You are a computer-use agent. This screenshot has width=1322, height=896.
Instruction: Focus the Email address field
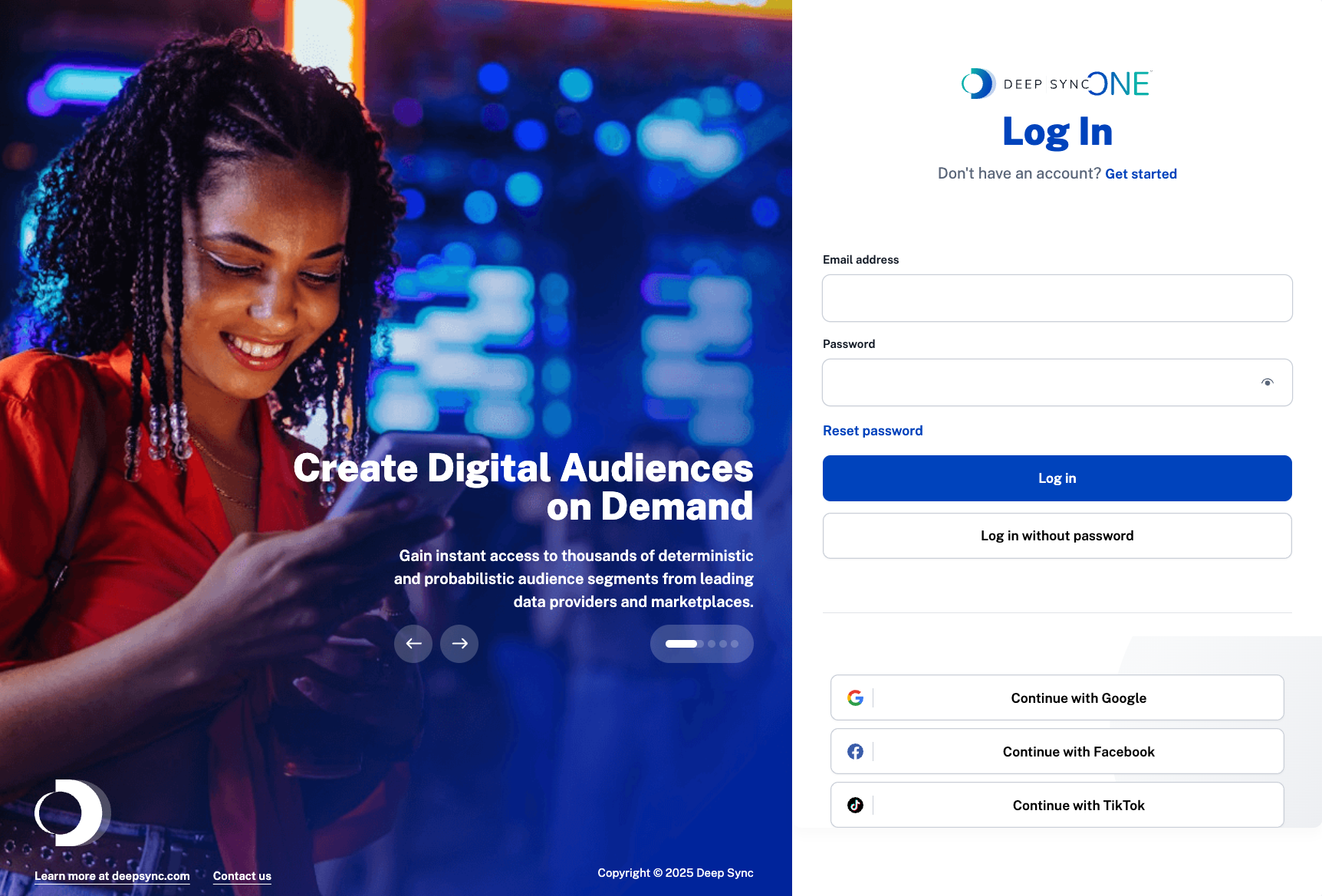[1057, 298]
